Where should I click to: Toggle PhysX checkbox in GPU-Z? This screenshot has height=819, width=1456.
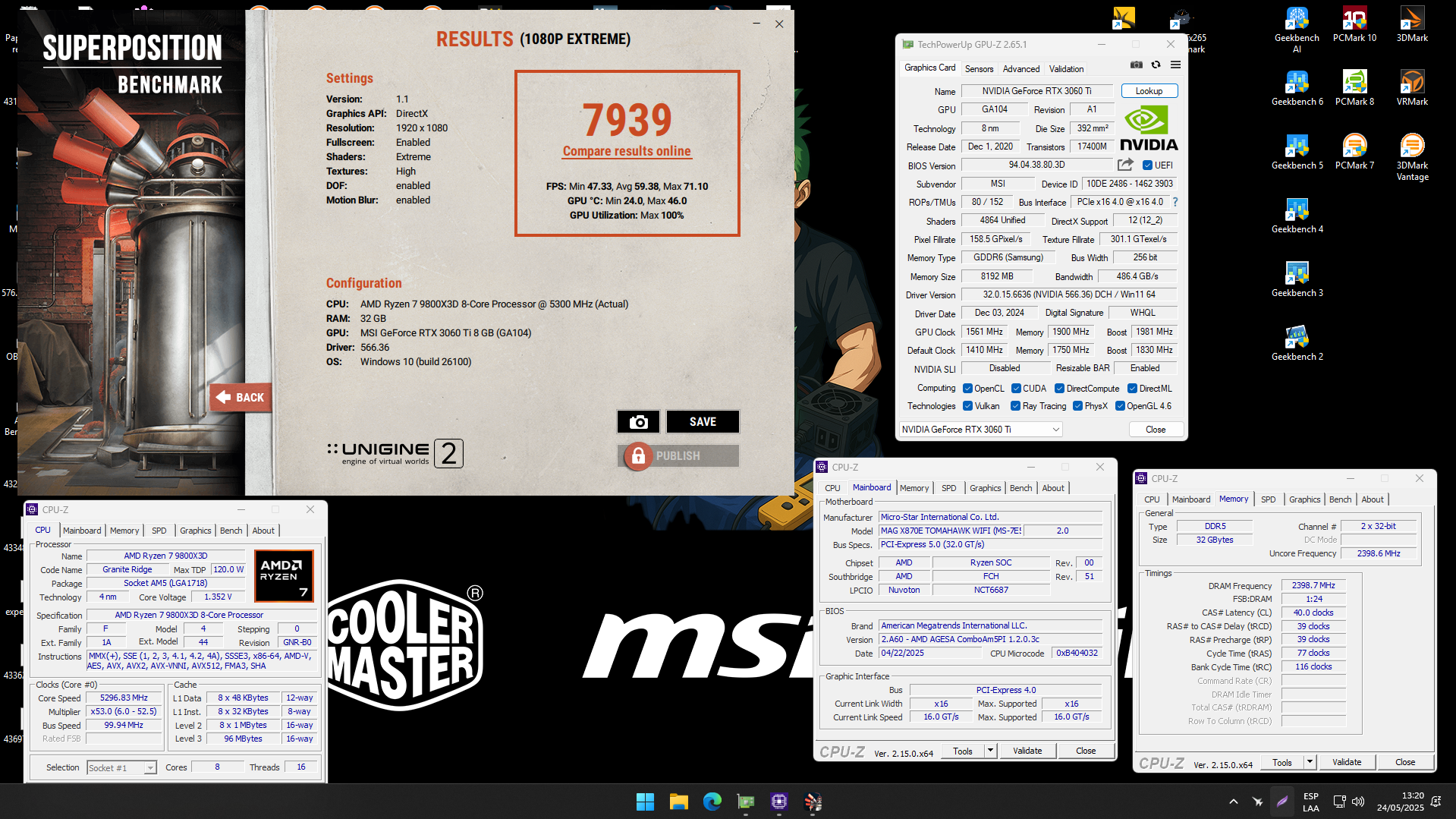[1077, 406]
